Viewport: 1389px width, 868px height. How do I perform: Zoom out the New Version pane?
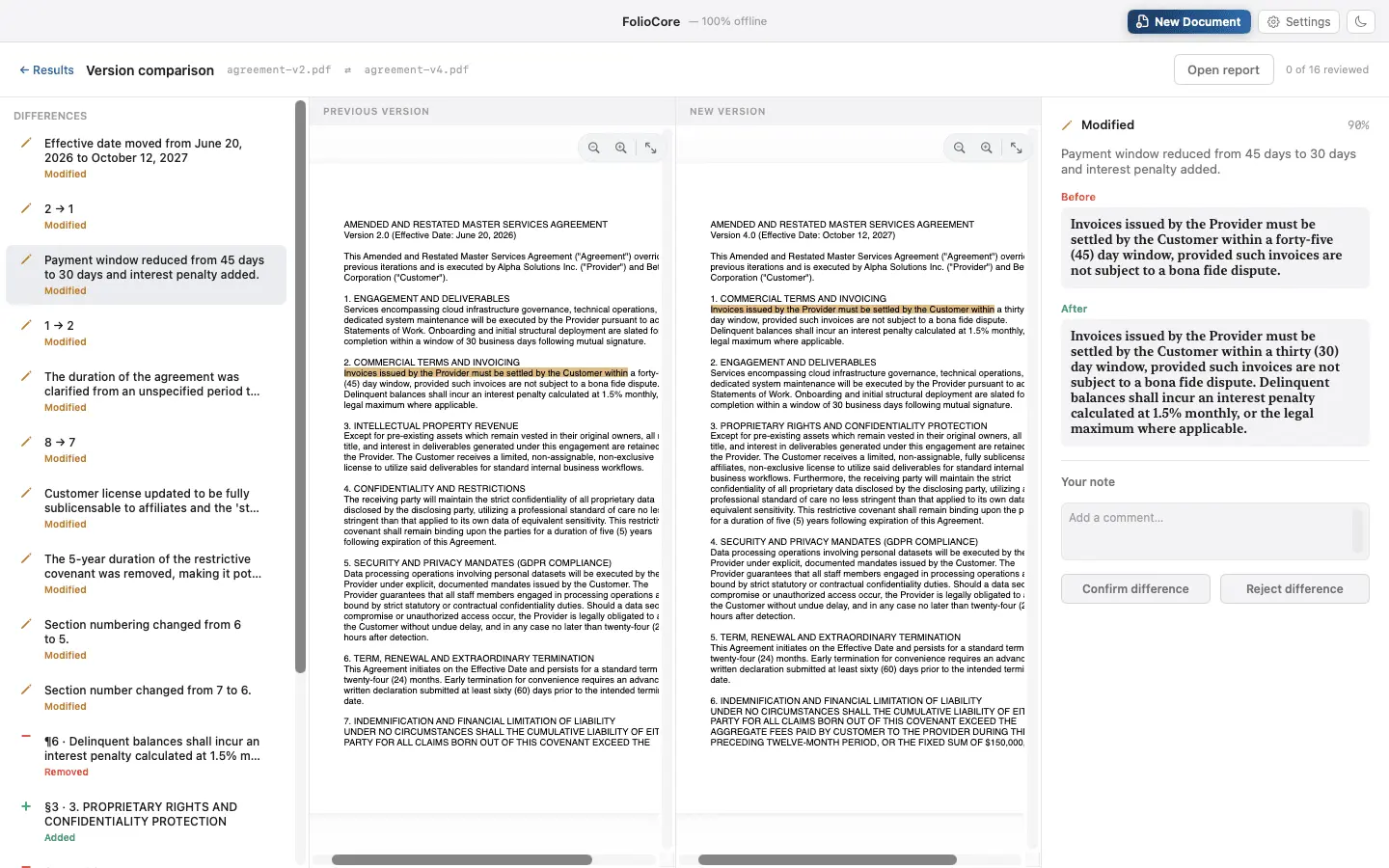click(960, 148)
